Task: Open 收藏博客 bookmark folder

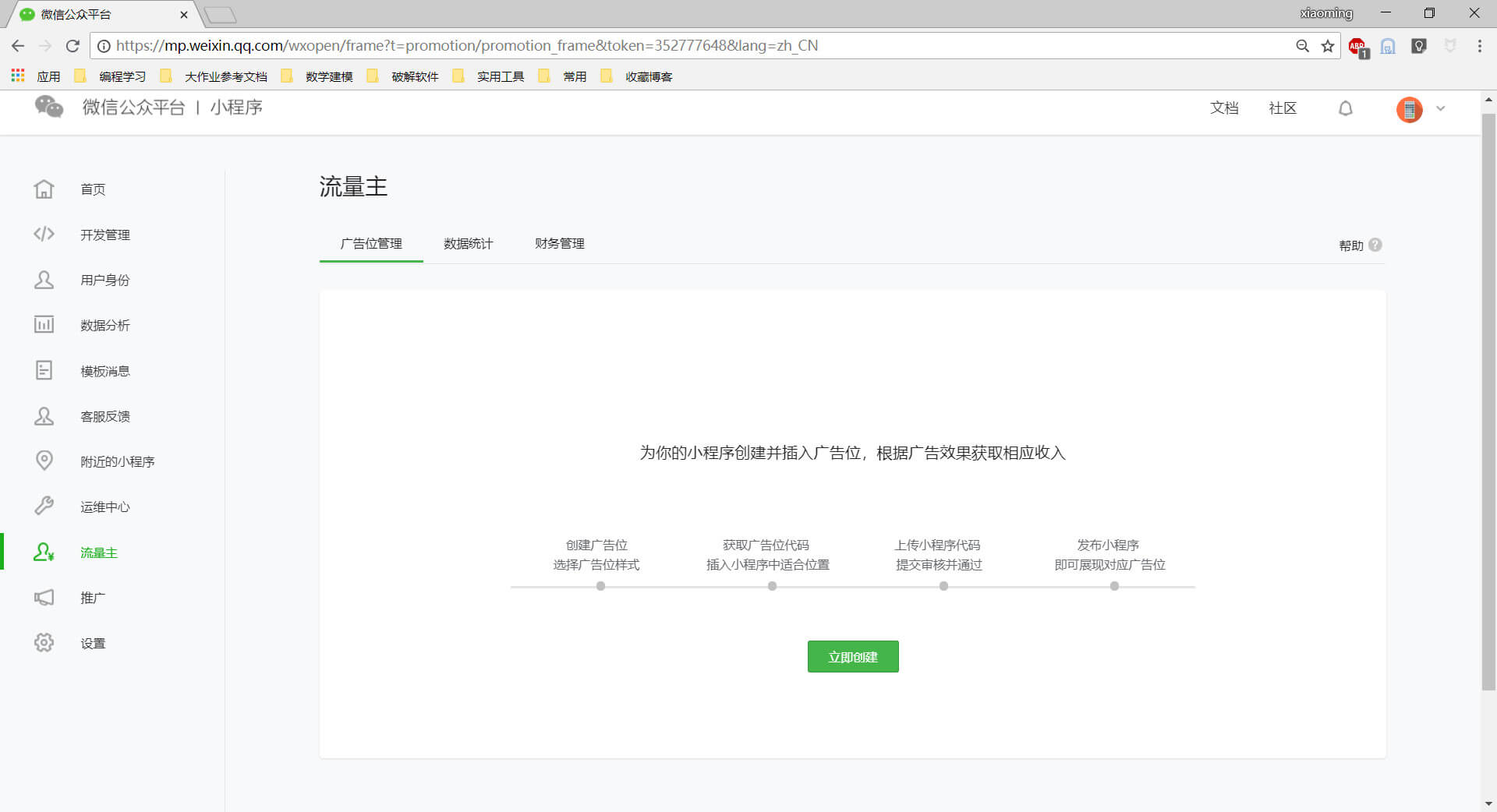Action: (637, 76)
